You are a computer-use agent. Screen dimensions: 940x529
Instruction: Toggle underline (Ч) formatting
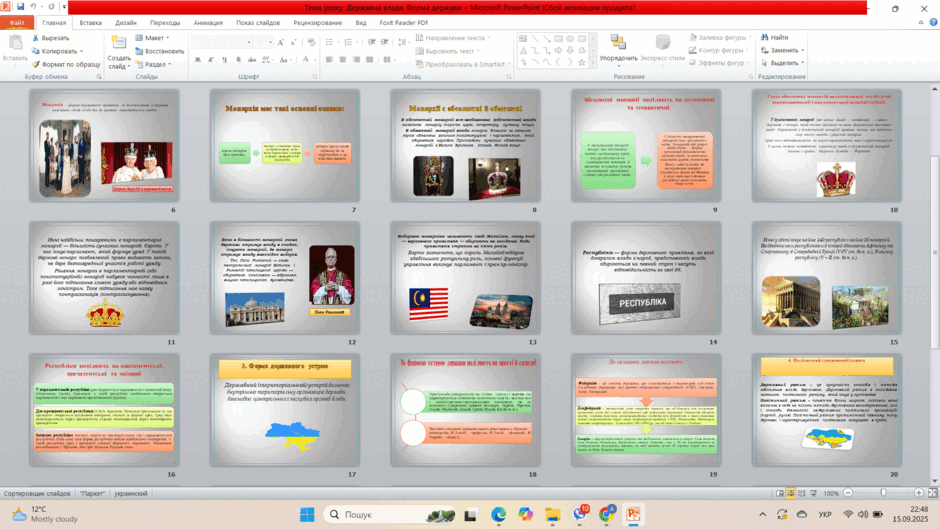(x=224, y=59)
